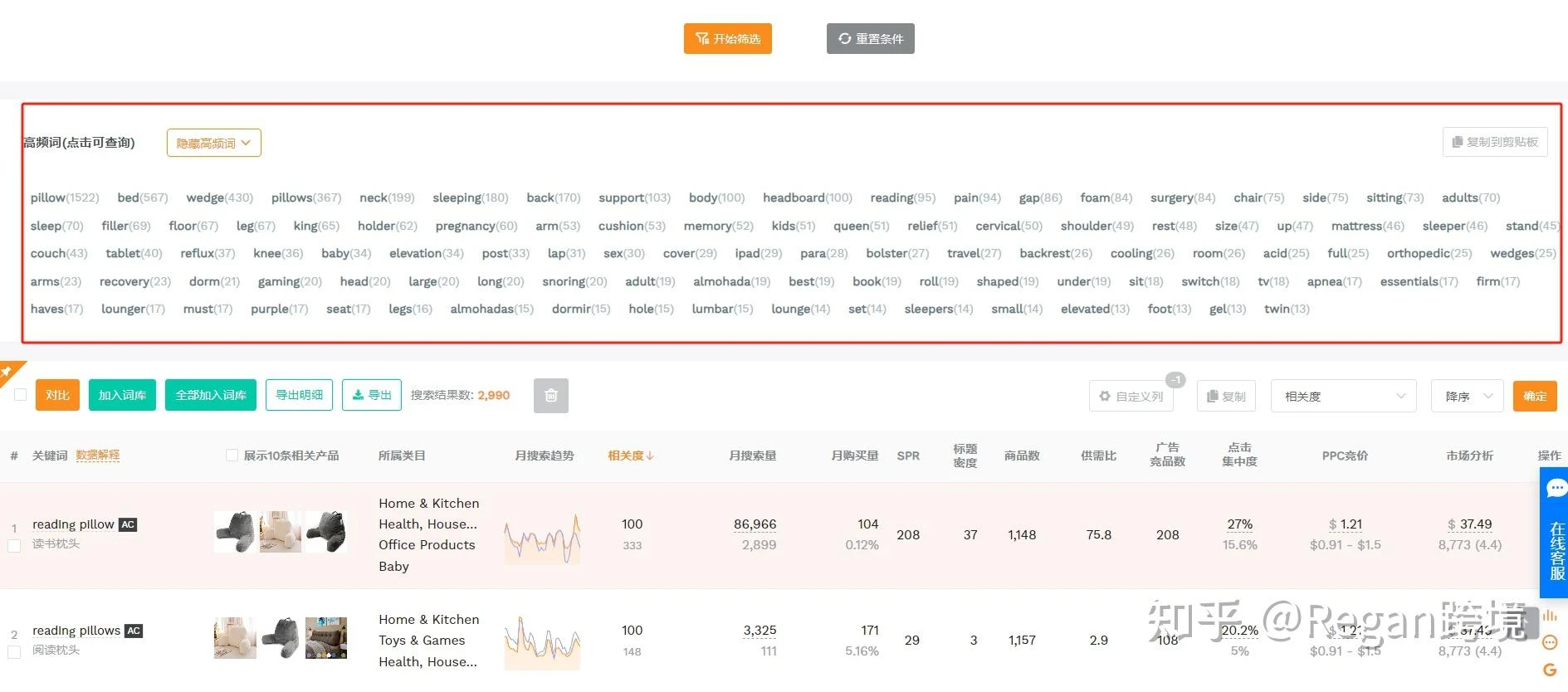This screenshot has width=1568, height=692.
Task: Click the 加入词库 button
Action: (122, 395)
